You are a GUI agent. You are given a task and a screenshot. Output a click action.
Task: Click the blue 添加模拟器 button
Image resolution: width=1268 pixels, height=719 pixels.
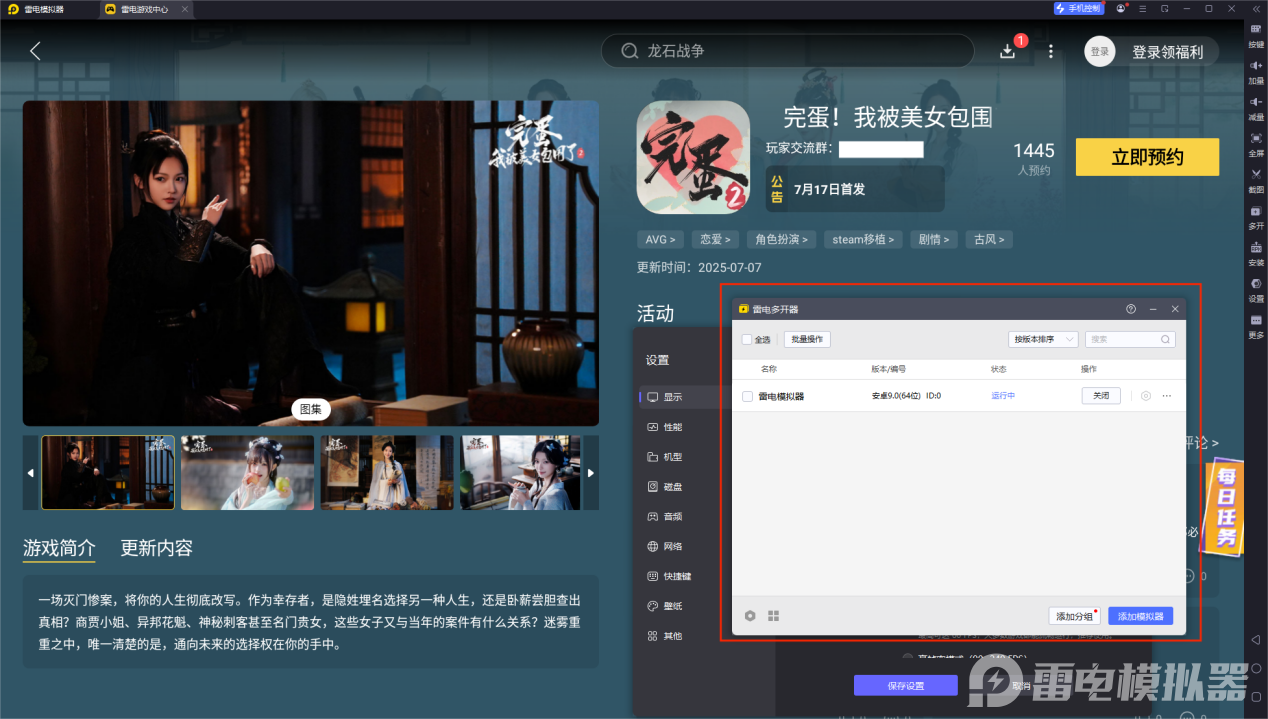(x=1140, y=616)
